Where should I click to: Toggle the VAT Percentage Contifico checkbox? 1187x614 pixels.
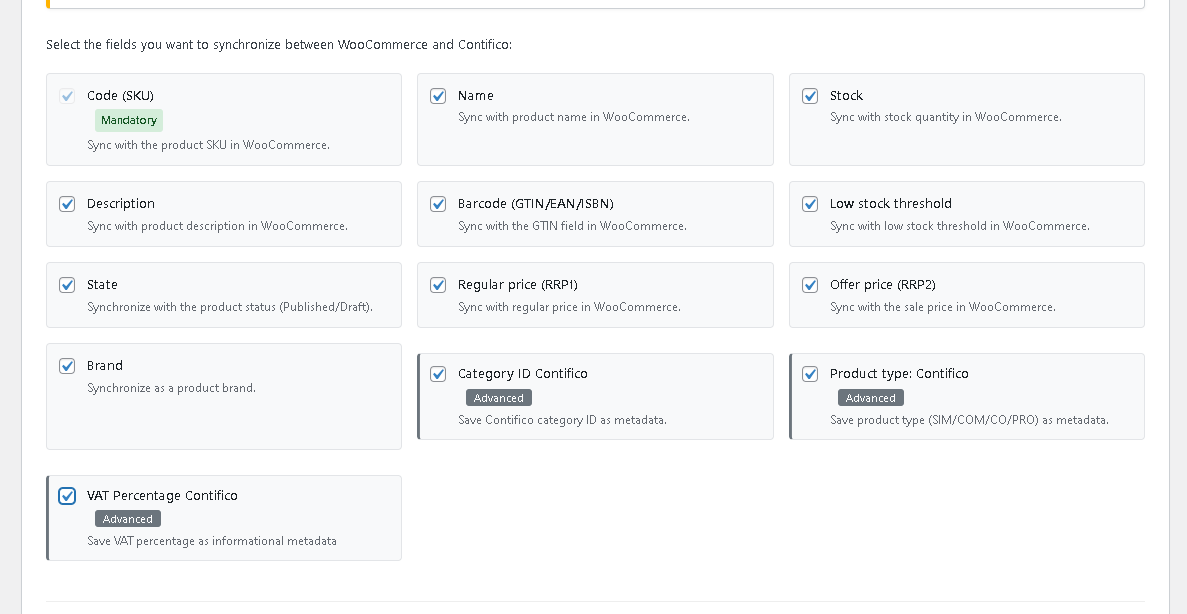pos(67,496)
